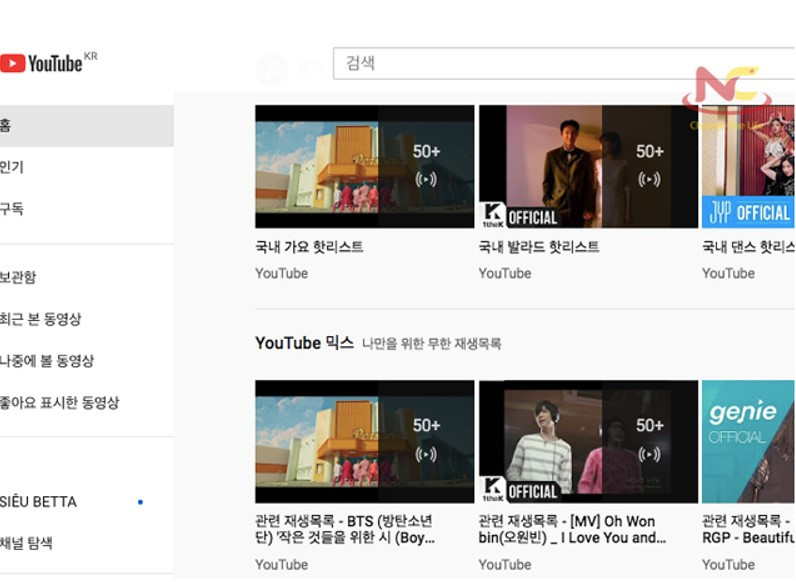796x582 pixels.
Task: Click the YouTube 믹스 section heading
Action: [305, 343]
